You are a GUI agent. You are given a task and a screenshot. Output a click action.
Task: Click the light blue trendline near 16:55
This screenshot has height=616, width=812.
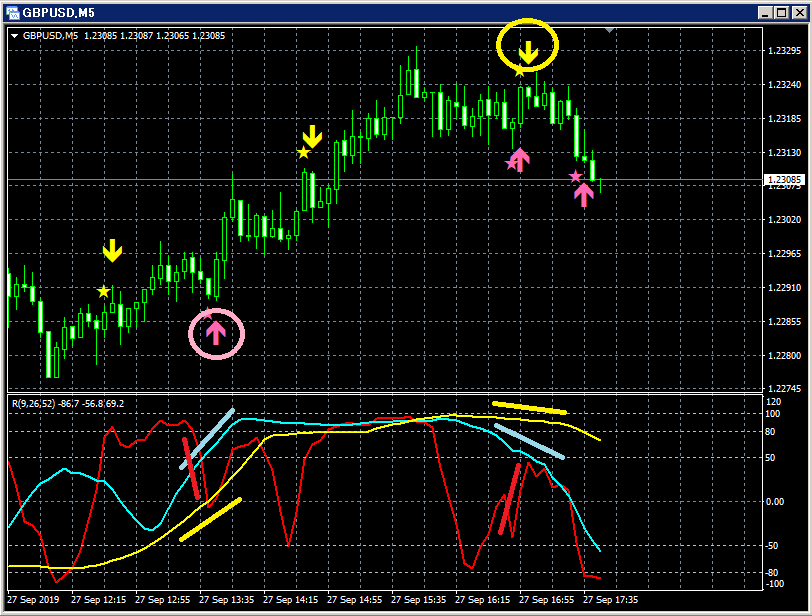tap(529, 442)
